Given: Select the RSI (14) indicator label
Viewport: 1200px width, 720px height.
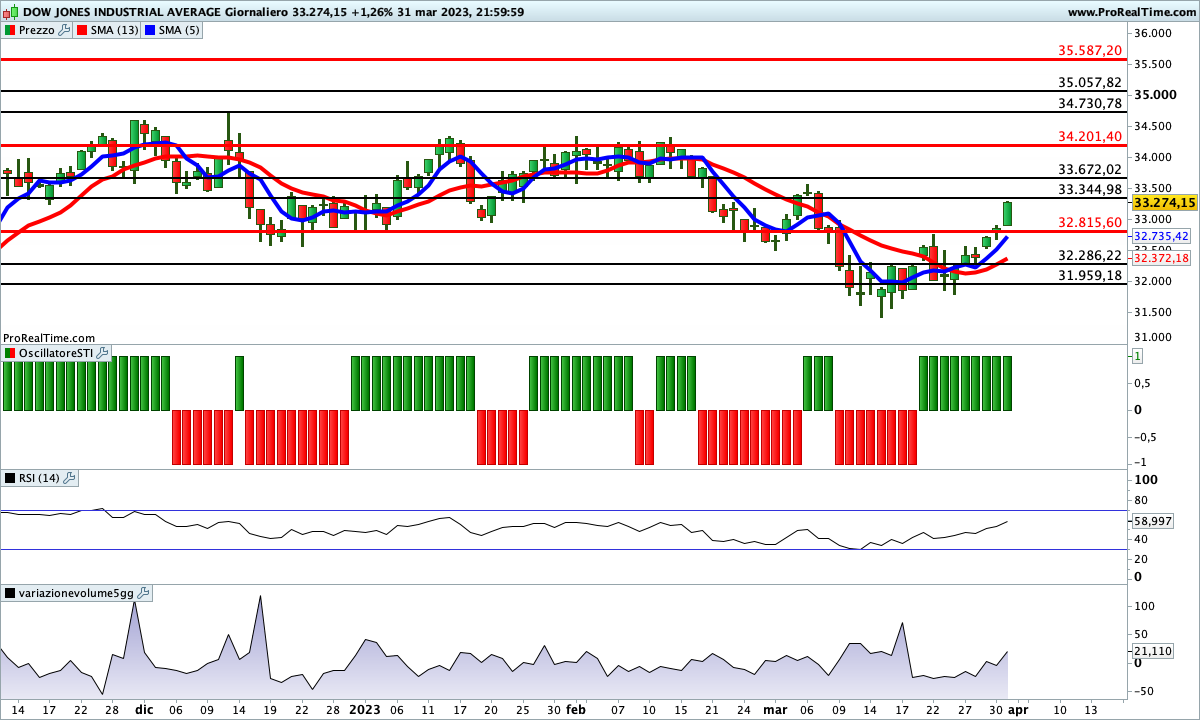Looking at the screenshot, I should [x=40, y=478].
